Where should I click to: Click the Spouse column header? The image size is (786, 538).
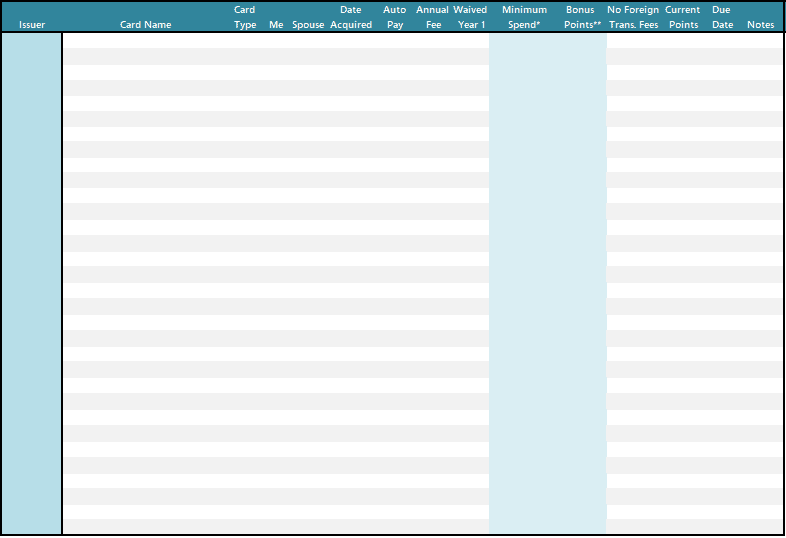pos(308,25)
